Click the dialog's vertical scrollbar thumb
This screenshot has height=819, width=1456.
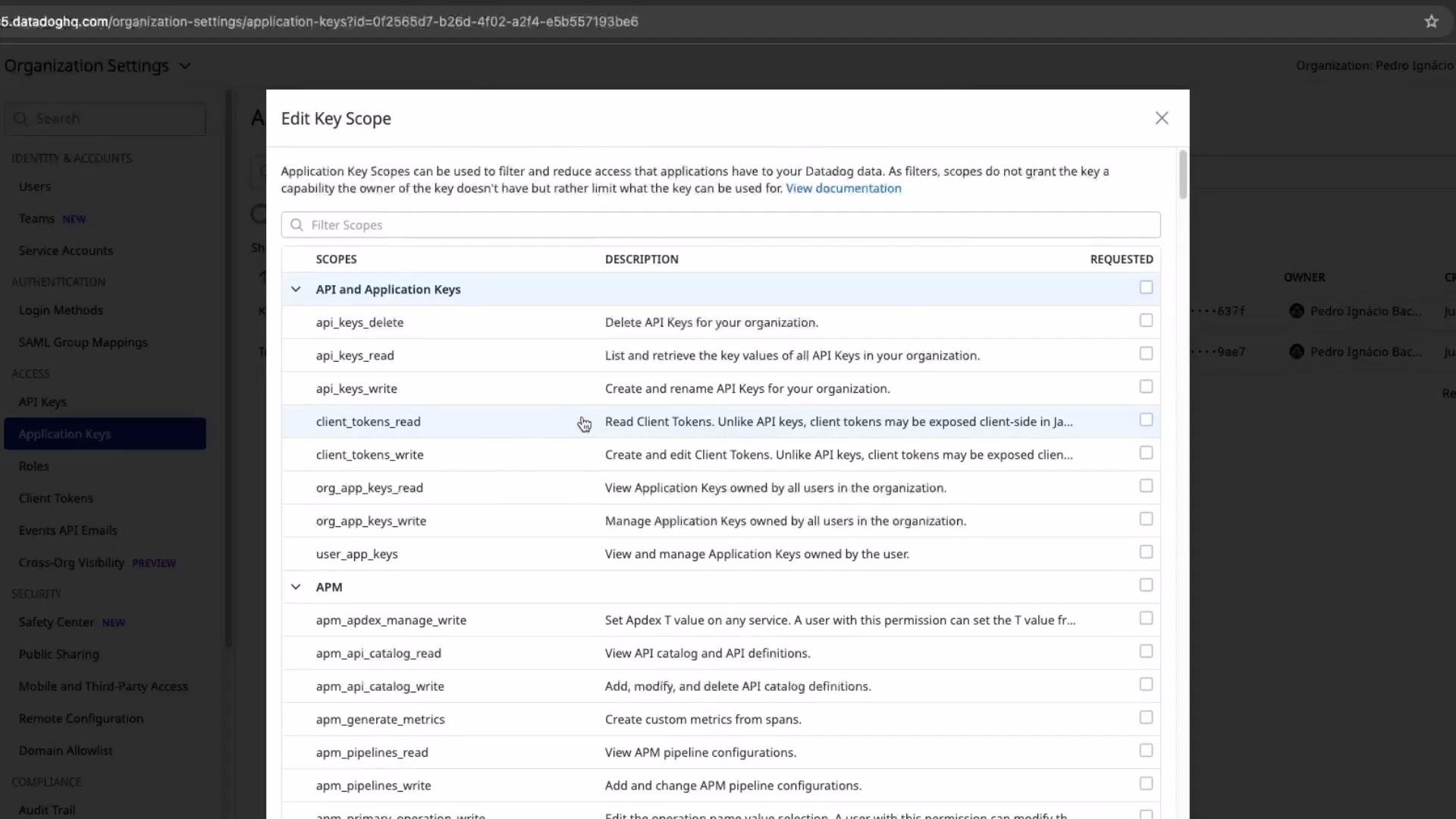pos(1183,175)
